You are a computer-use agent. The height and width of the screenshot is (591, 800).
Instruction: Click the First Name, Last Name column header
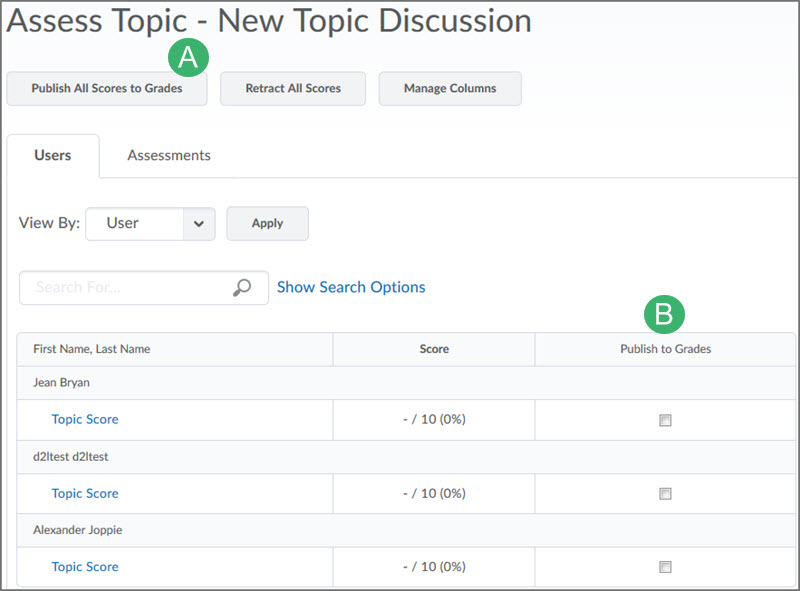tap(93, 349)
